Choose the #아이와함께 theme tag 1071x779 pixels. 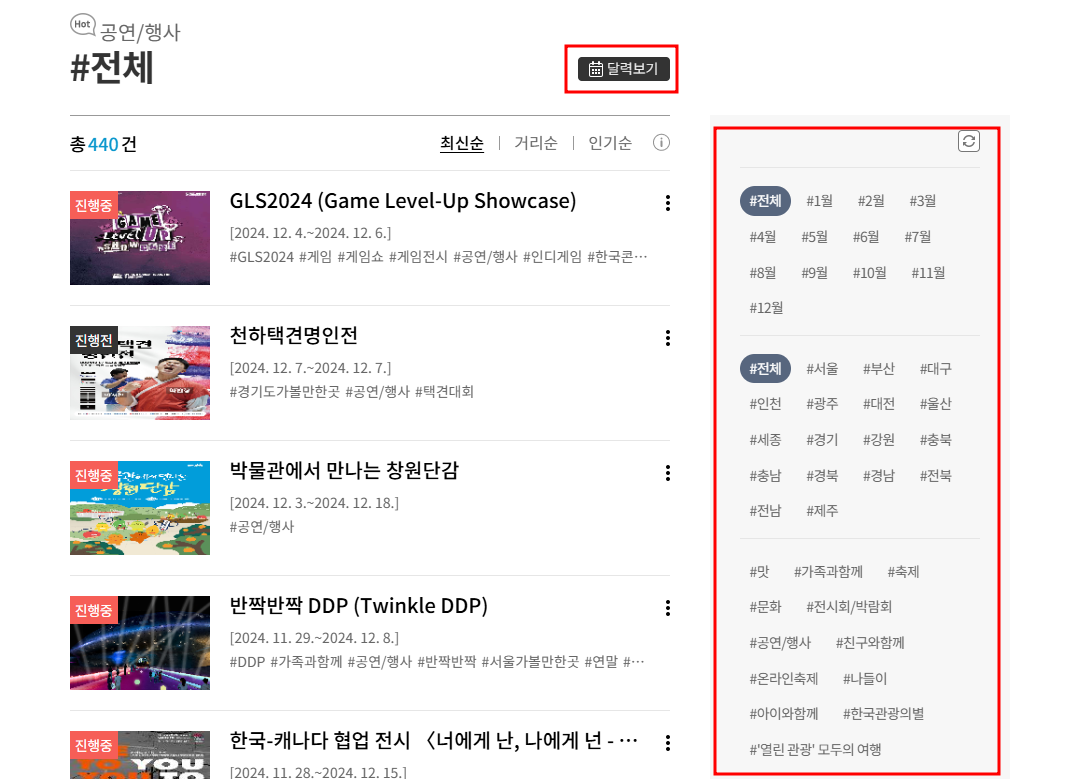click(784, 714)
